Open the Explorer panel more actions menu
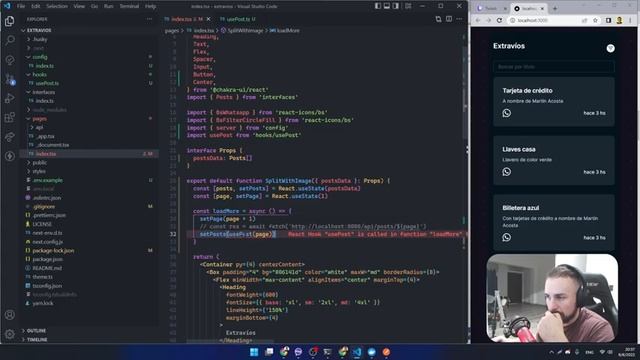The image size is (640, 360). pyautogui.click(x=149, y=19)
